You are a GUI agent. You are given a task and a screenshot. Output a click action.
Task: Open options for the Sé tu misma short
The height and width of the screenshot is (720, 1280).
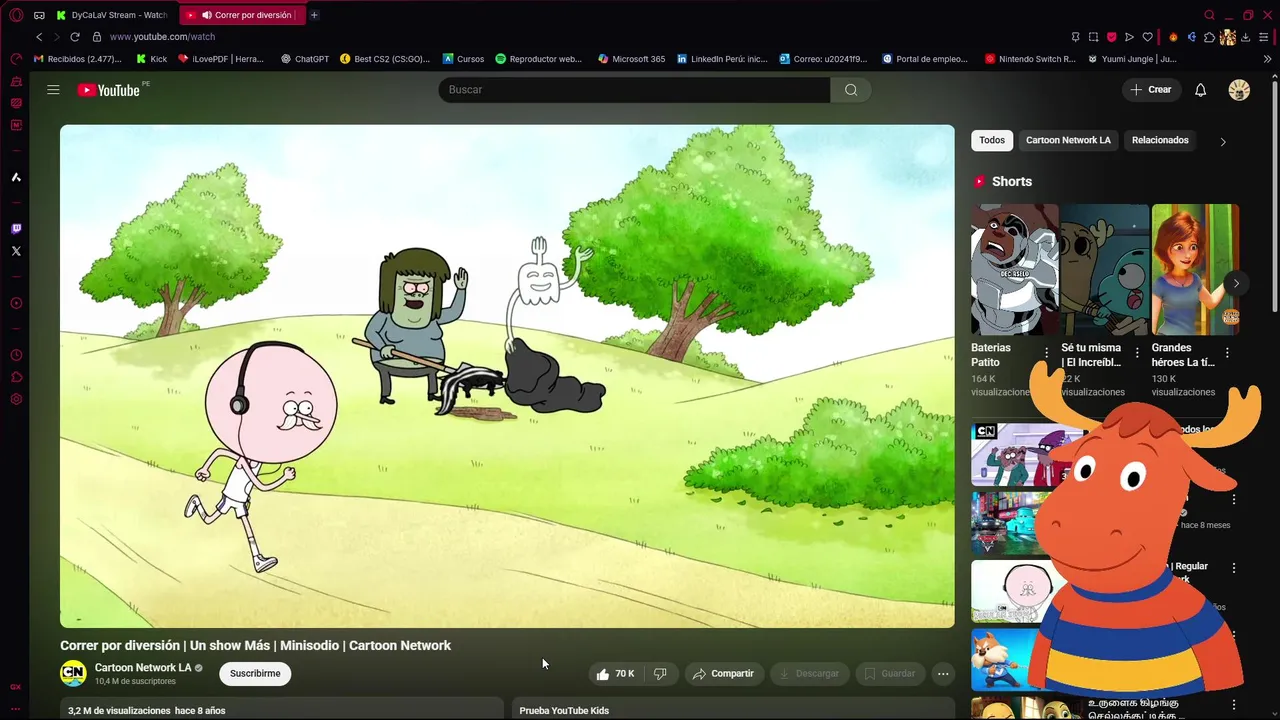[1137, 353]
